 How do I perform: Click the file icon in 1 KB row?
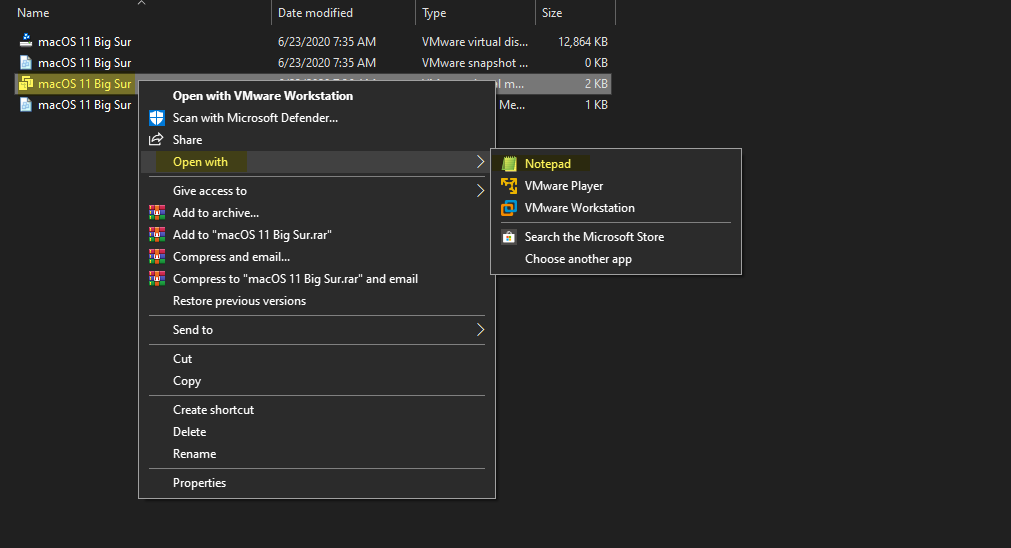click(26, 104)
